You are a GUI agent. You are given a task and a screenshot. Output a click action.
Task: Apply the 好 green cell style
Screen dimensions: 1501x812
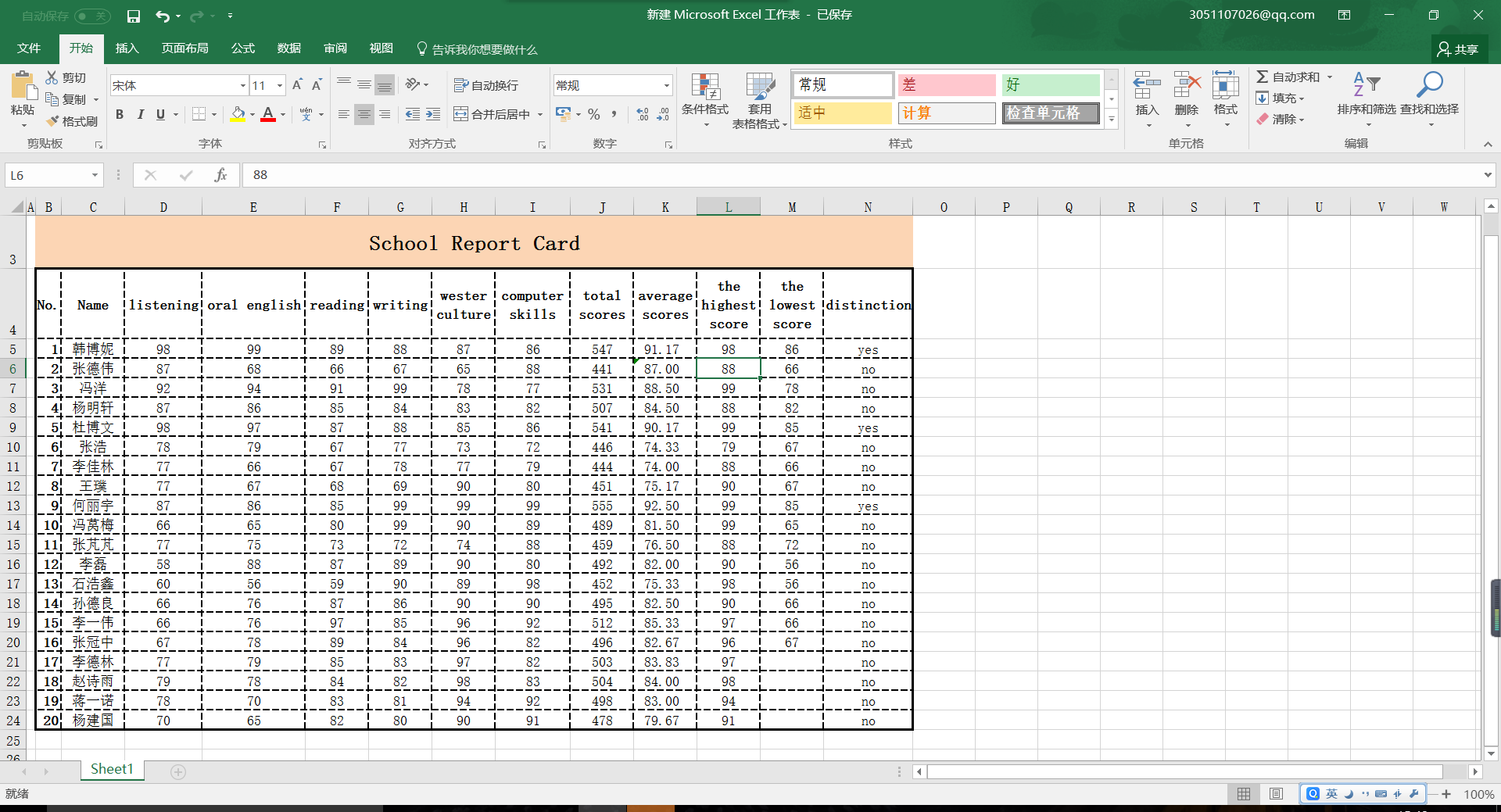[1050, 84]
